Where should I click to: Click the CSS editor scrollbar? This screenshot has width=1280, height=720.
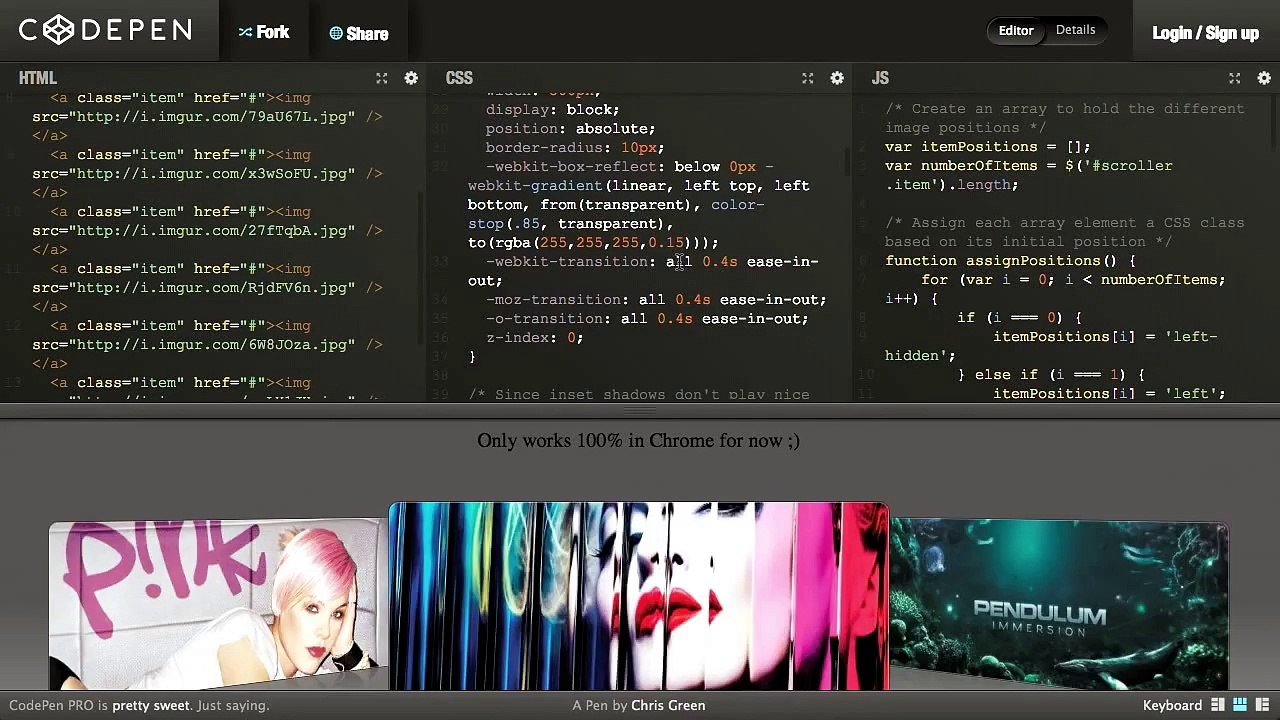pyautogui.click(x=849, y=160)
